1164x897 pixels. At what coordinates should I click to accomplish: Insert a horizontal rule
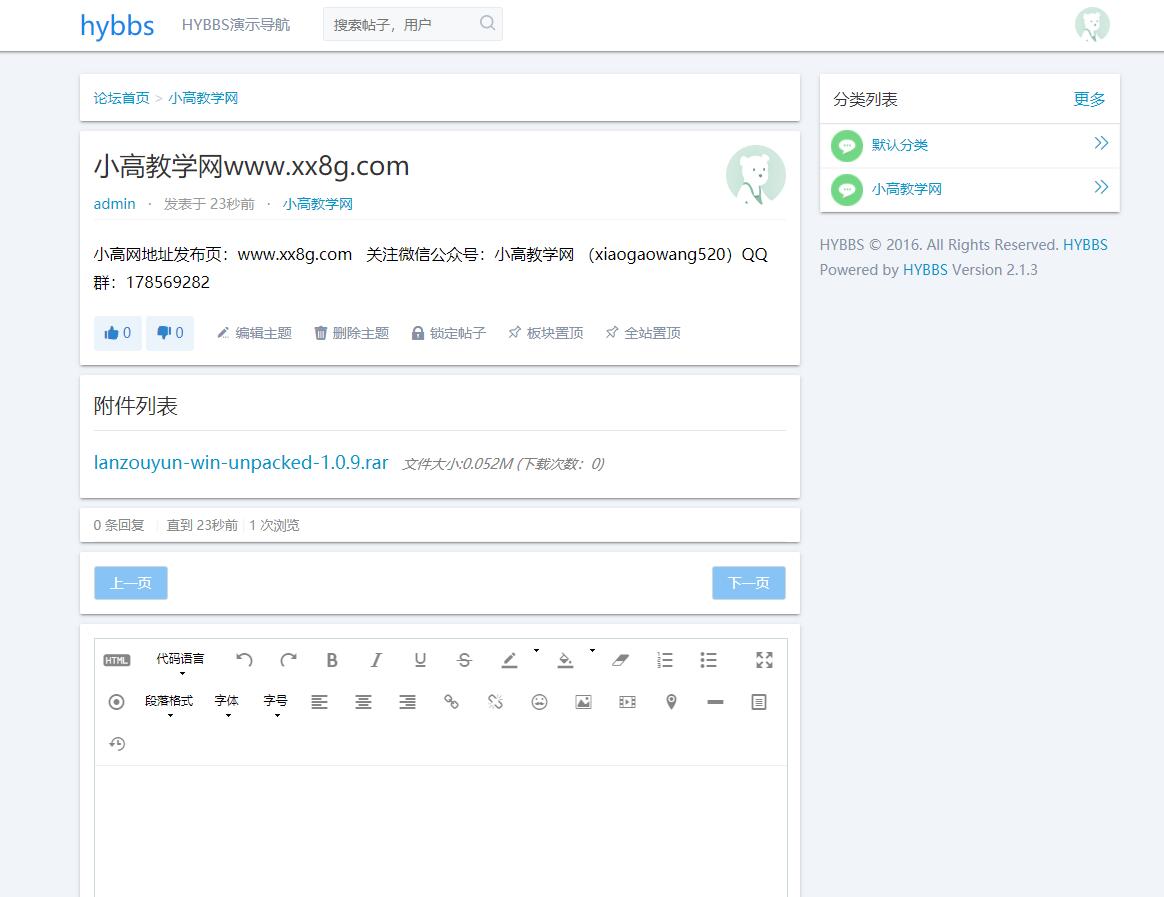point(716,702)
